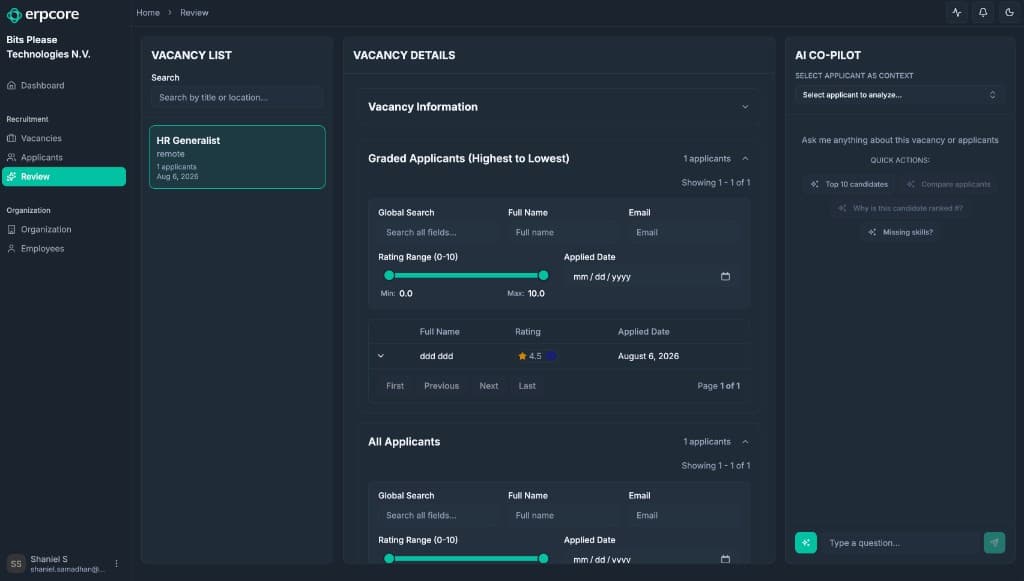Open user menu three-dot icon
The height and width of the screenshot is (581, 1024).
click(116, 563)
